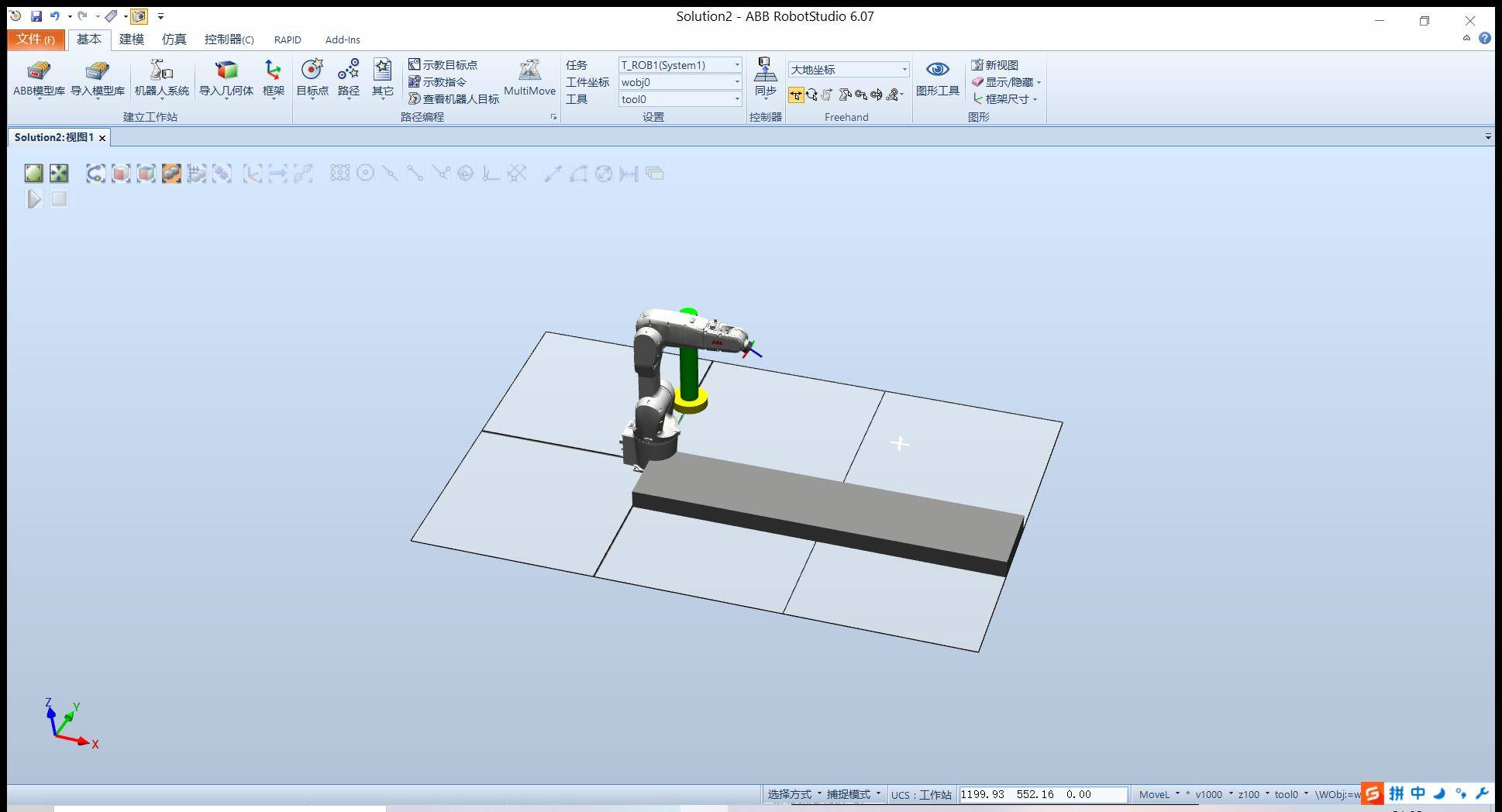This screenshot has height=812, width=1502.
Task: Click the 路径 path icon
Action: (348, 78)
